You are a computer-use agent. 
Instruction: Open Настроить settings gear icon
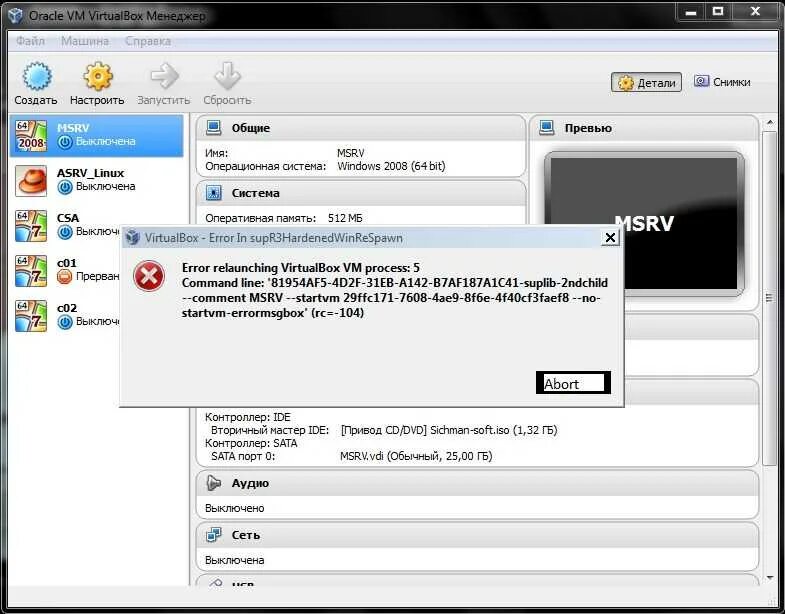click(98, 76)
